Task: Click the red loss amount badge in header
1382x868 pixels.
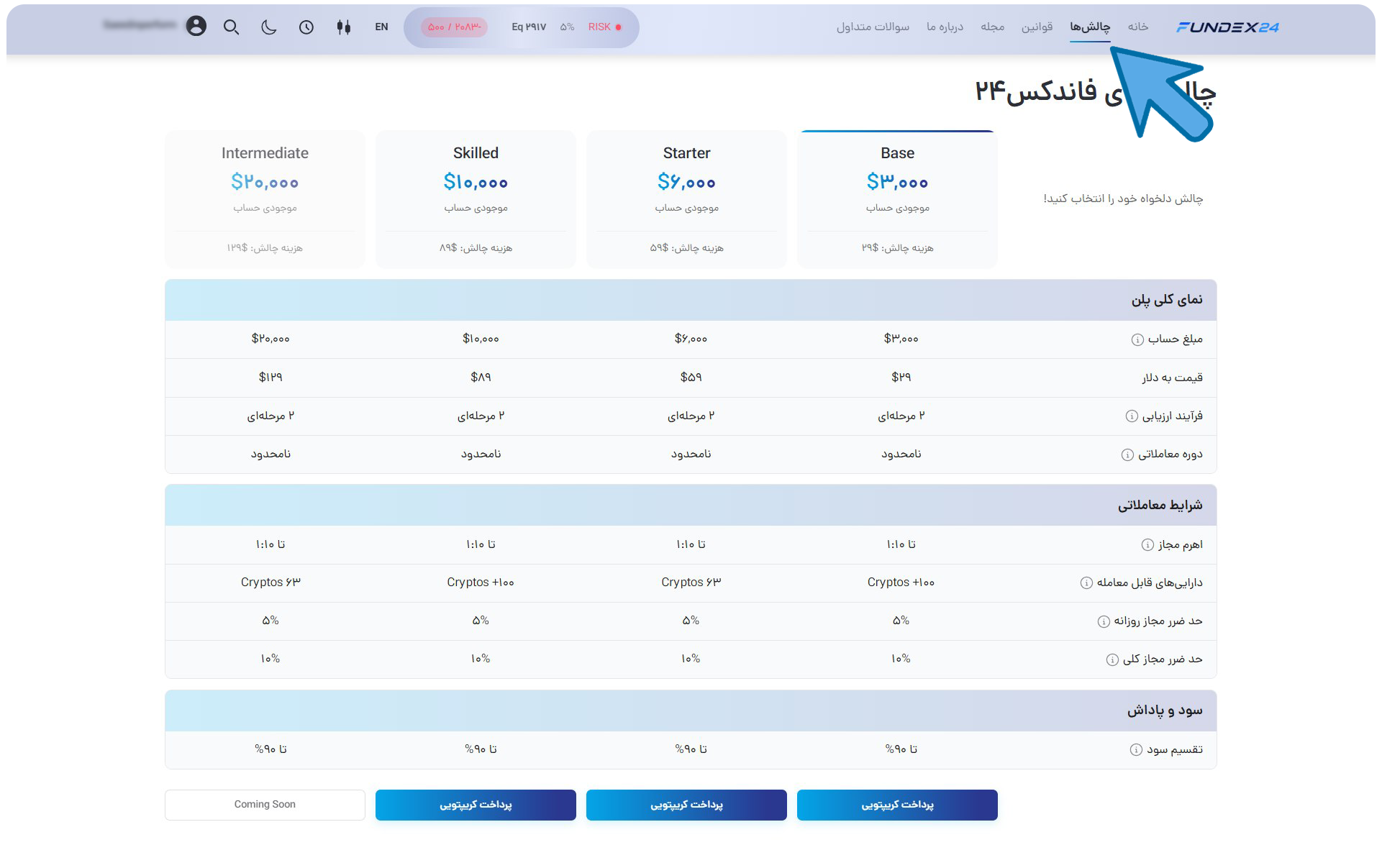Action: coord(454,27)
